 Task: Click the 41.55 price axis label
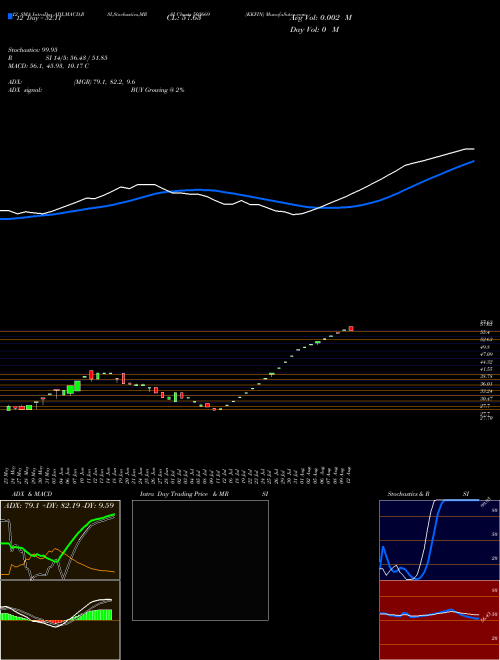coord(485,369)
